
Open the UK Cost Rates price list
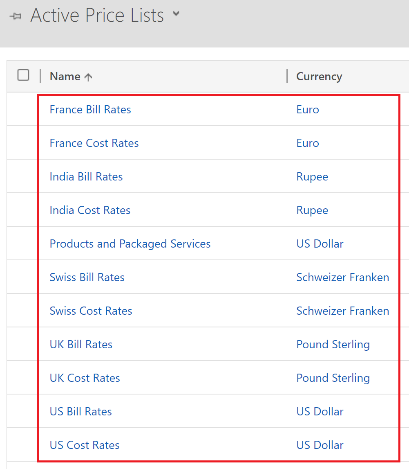pos(85,378)
